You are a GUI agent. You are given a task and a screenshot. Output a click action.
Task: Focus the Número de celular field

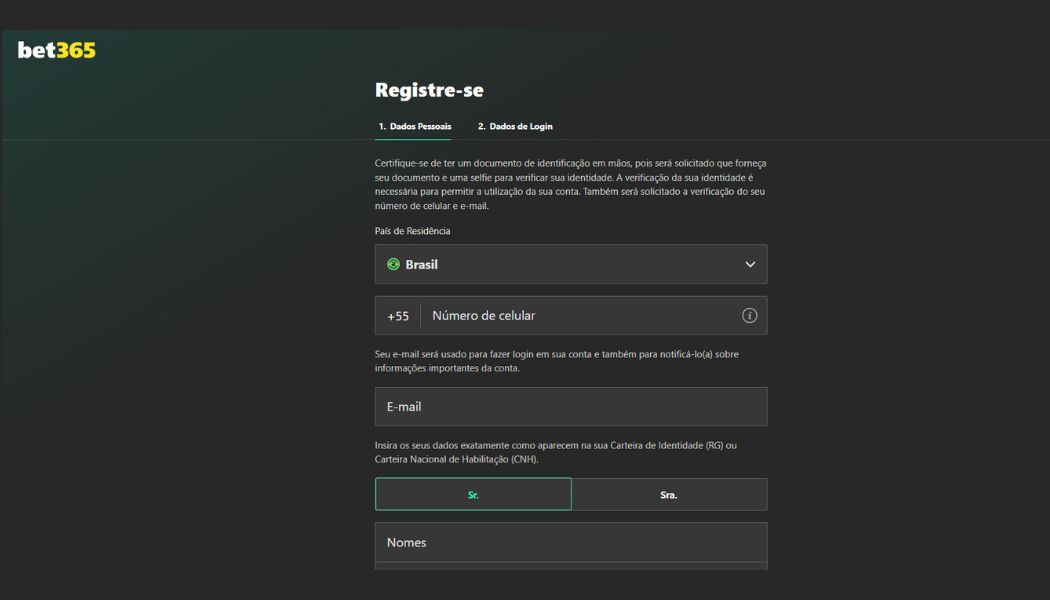point(580,316)
